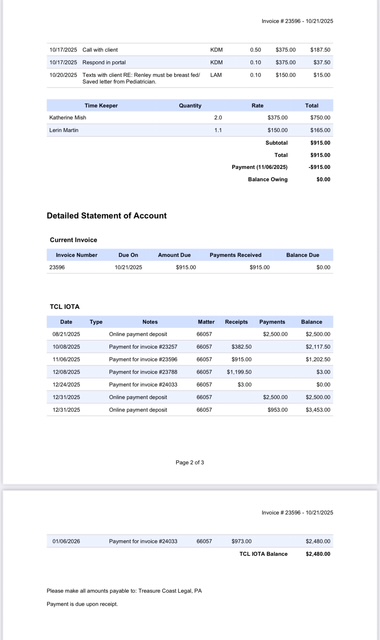Click the "1.1" quantity value
Image resolution: width=380 pixels, height=640 pixels.
[218, 130]
